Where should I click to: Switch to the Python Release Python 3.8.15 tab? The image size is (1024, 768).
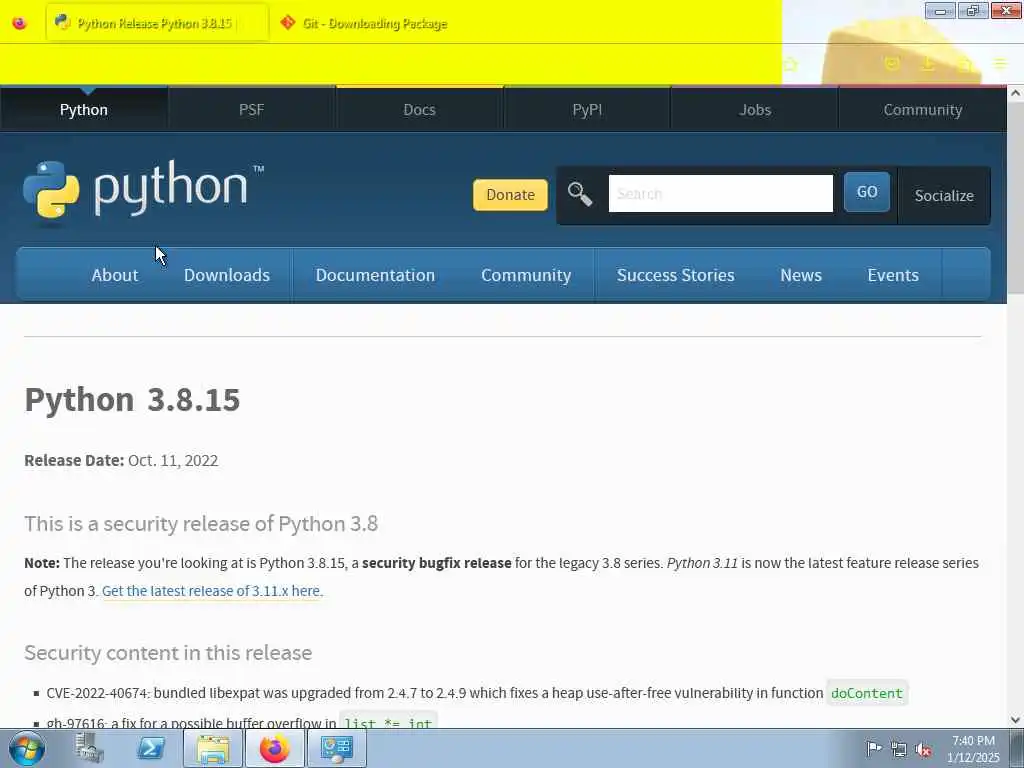157,23
